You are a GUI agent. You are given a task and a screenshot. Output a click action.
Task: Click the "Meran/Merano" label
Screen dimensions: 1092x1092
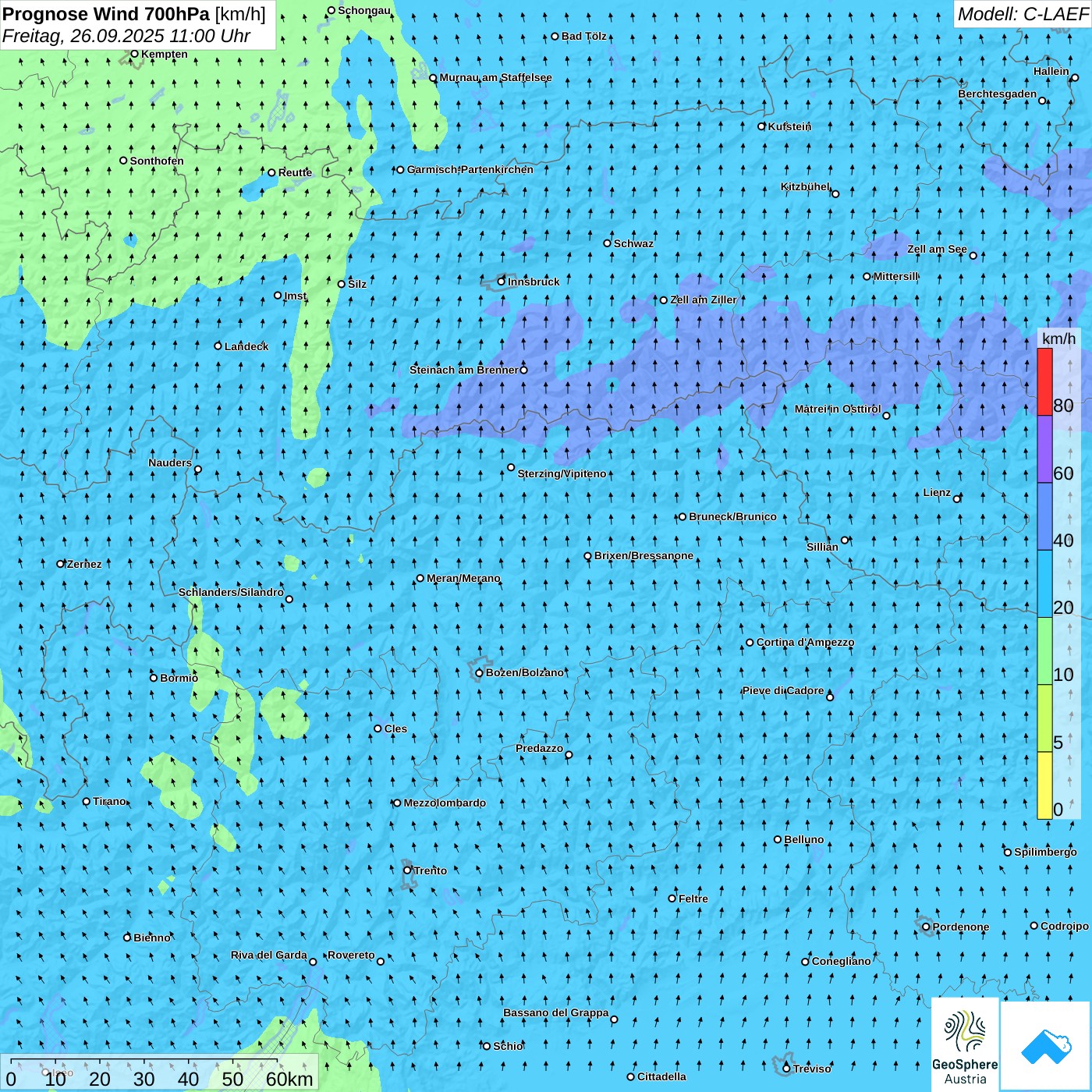[463, 578]
